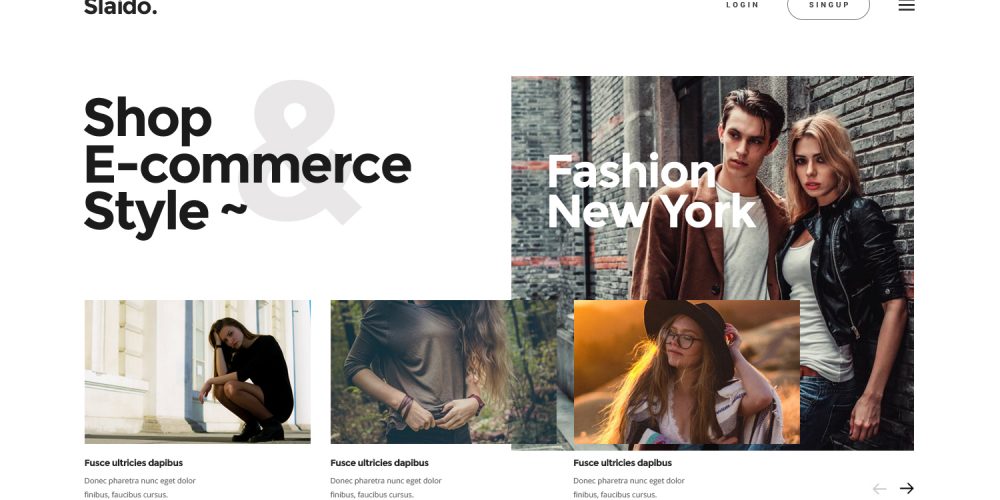1000x500 pixels.
Task: Open the LOGIN link
Action: point(742,5)
